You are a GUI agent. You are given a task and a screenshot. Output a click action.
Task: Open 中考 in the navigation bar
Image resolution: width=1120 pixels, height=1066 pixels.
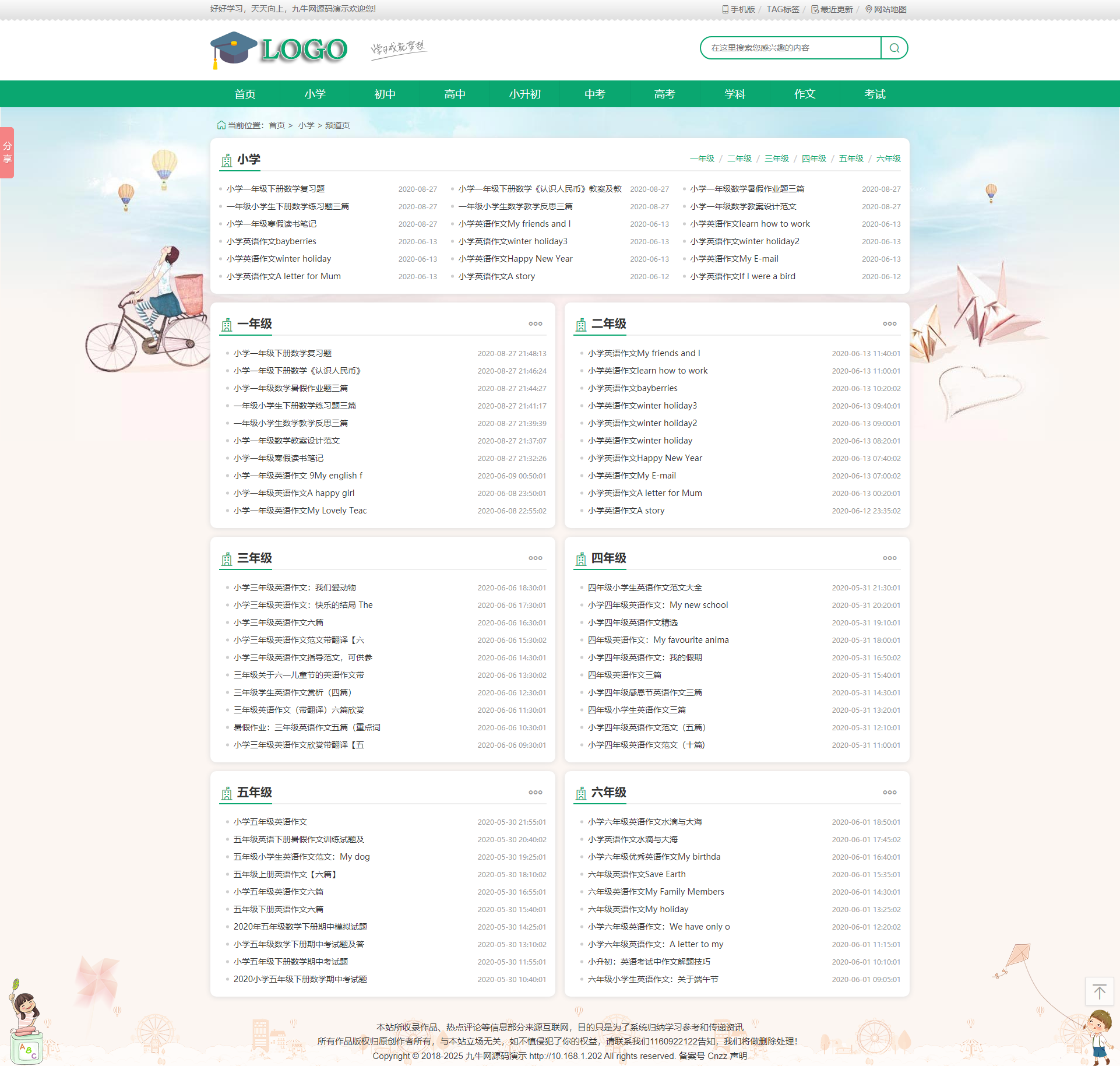(595, 94)
